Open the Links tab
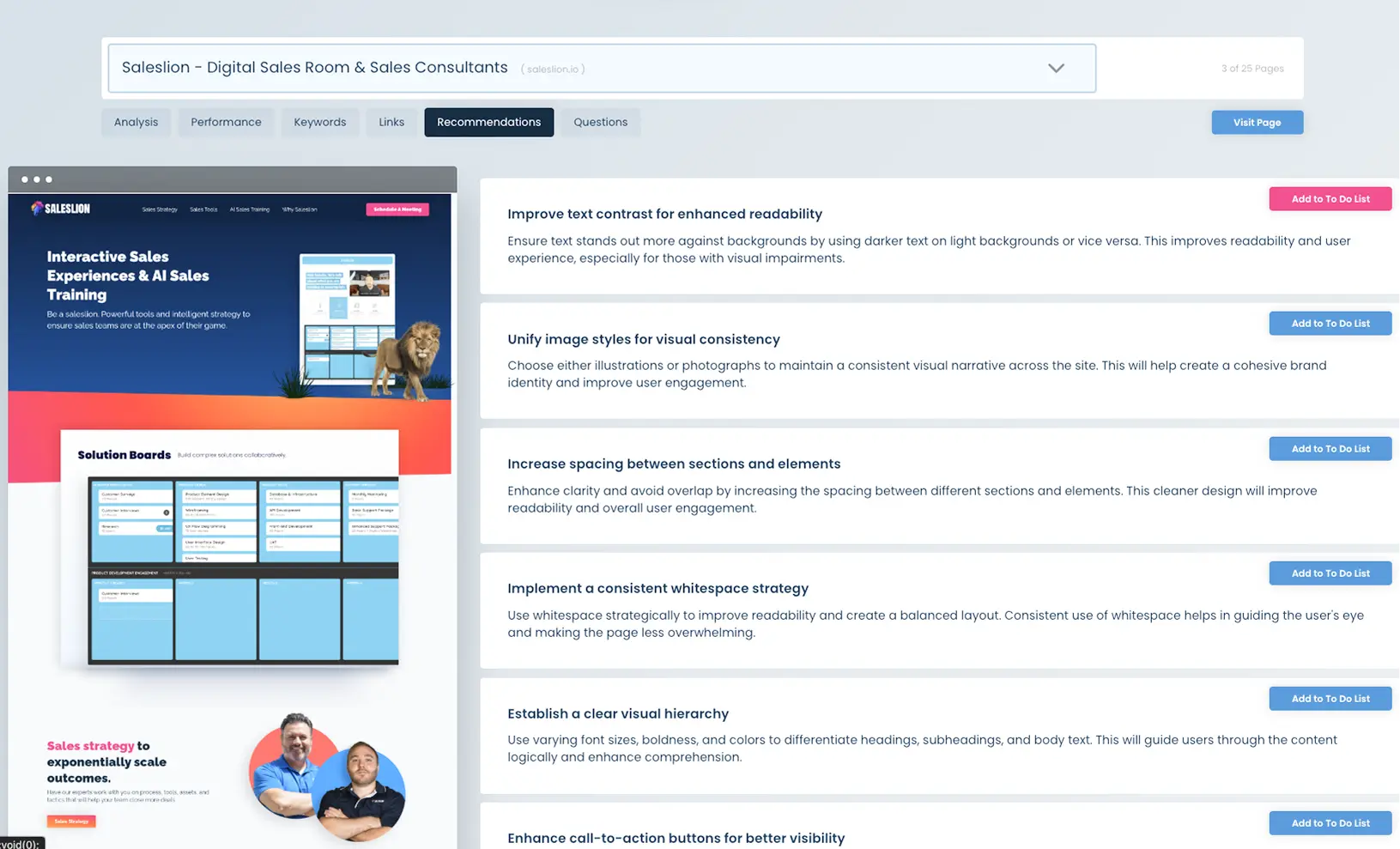Image resolution: width=1400 pixels, height=849 pixels. (391, 122)
